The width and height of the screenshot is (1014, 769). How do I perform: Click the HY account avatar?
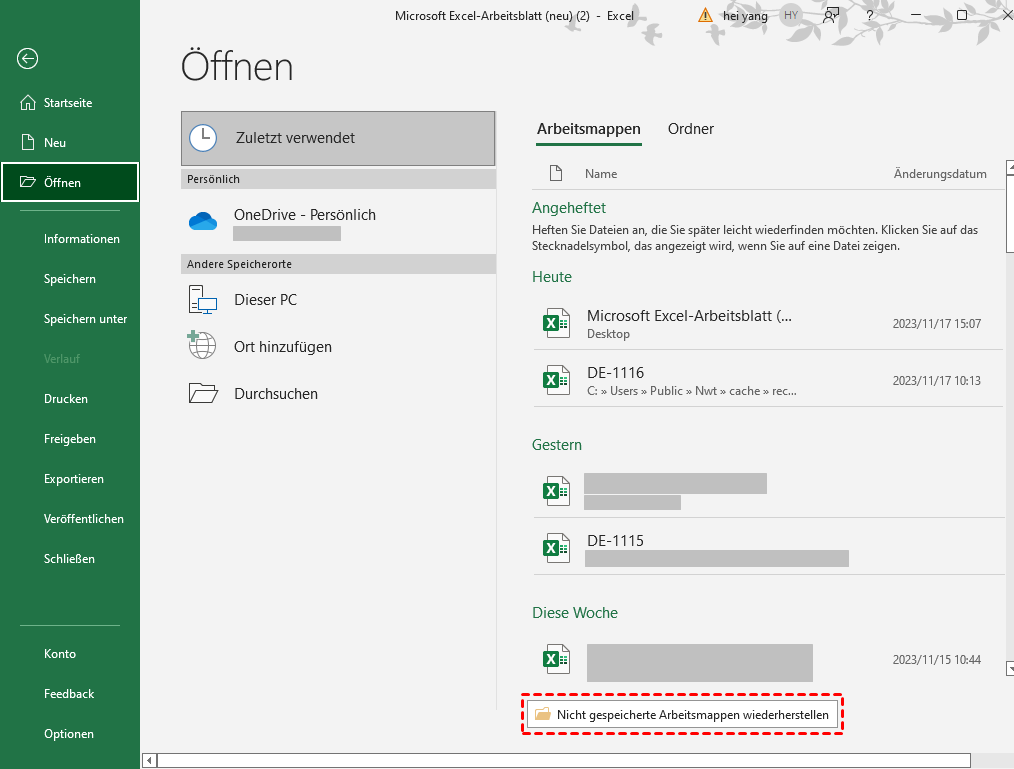coord(791,16)
